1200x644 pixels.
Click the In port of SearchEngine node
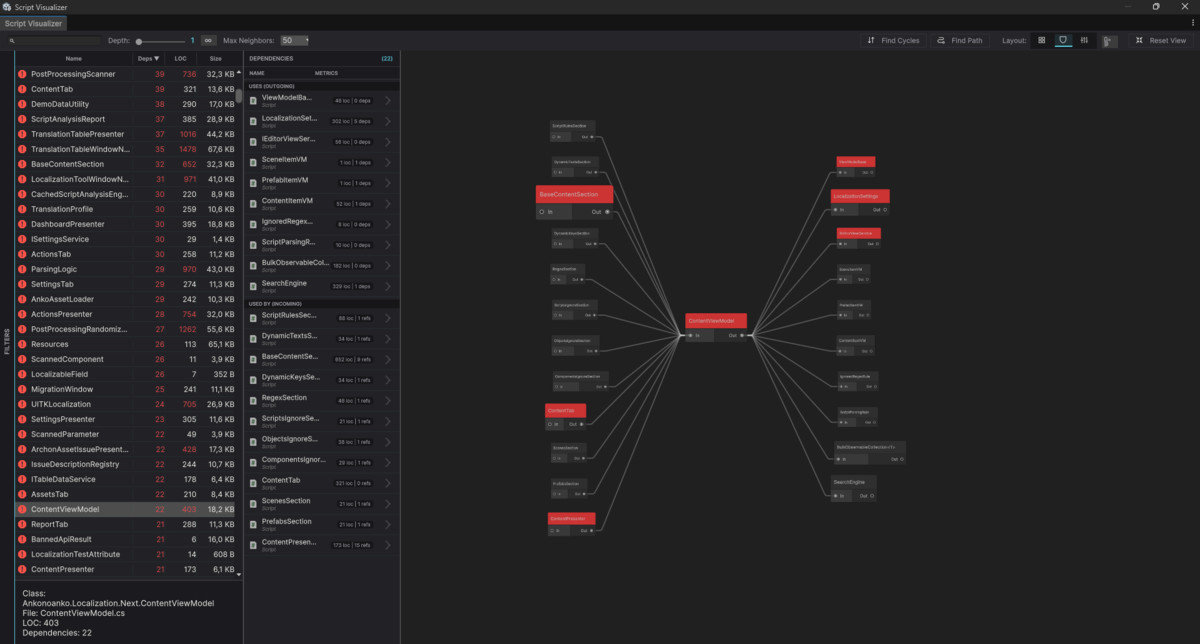pyautogui.click(x=834, y=496)
